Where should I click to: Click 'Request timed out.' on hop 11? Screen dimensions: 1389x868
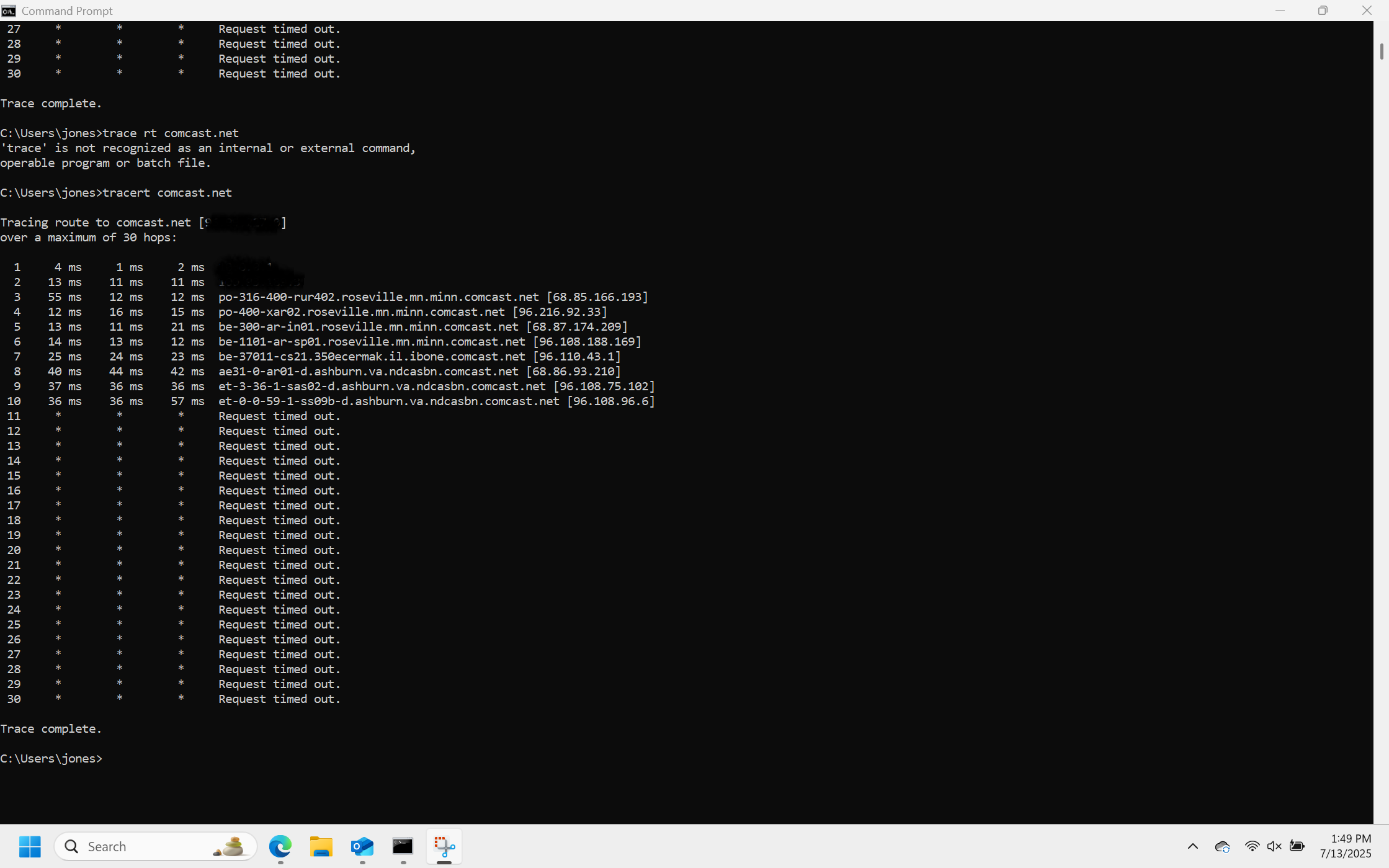pos(279,416)
